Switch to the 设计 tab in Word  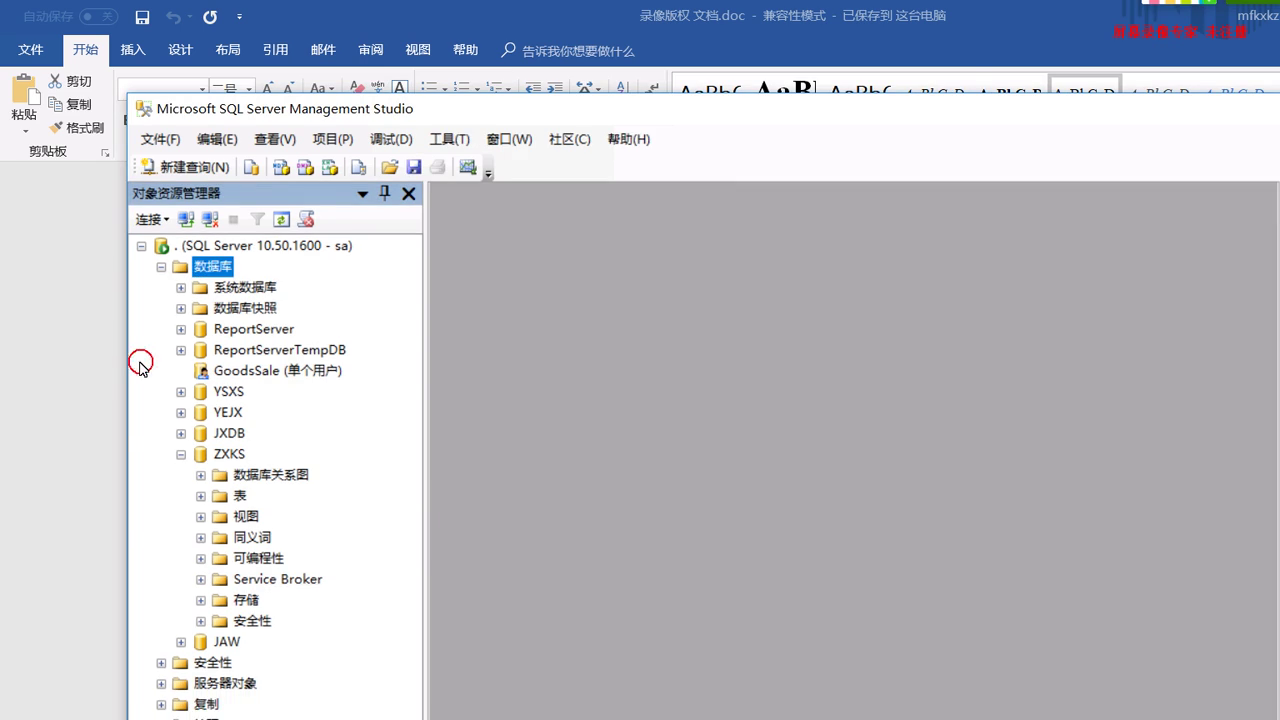[180, 50]
